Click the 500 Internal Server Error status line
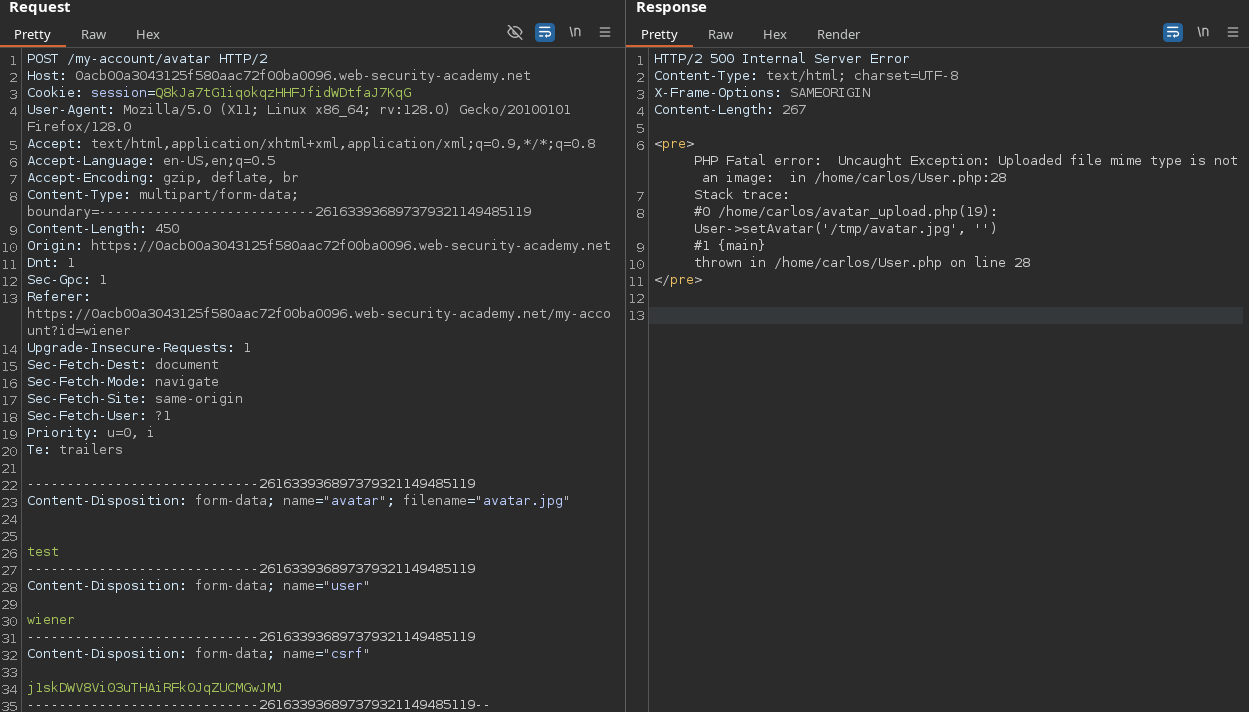The width and height of the screenshot is (1249, 712). [781, 59]
